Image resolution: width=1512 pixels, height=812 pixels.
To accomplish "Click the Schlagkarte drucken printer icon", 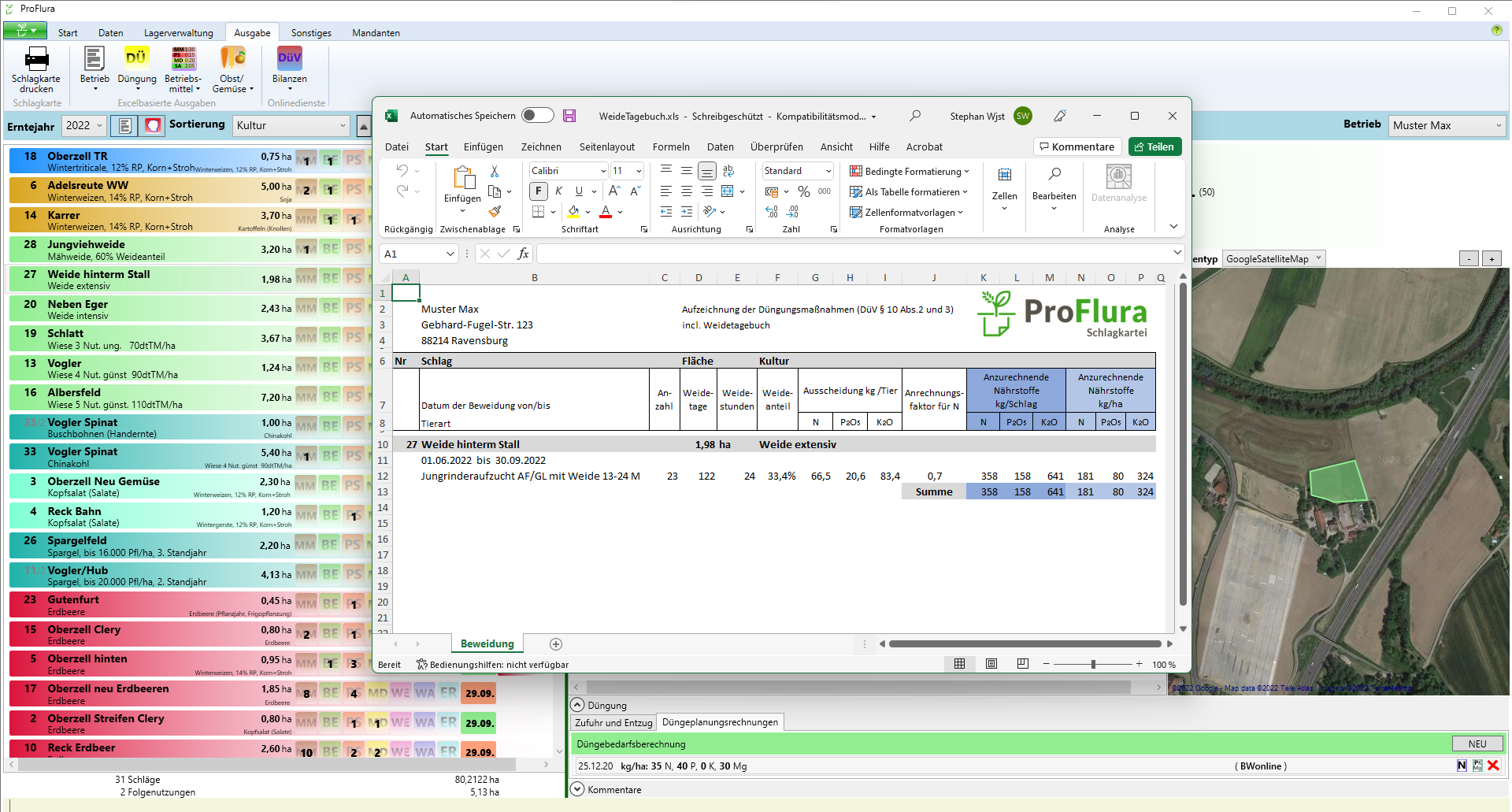I will 36,60.
